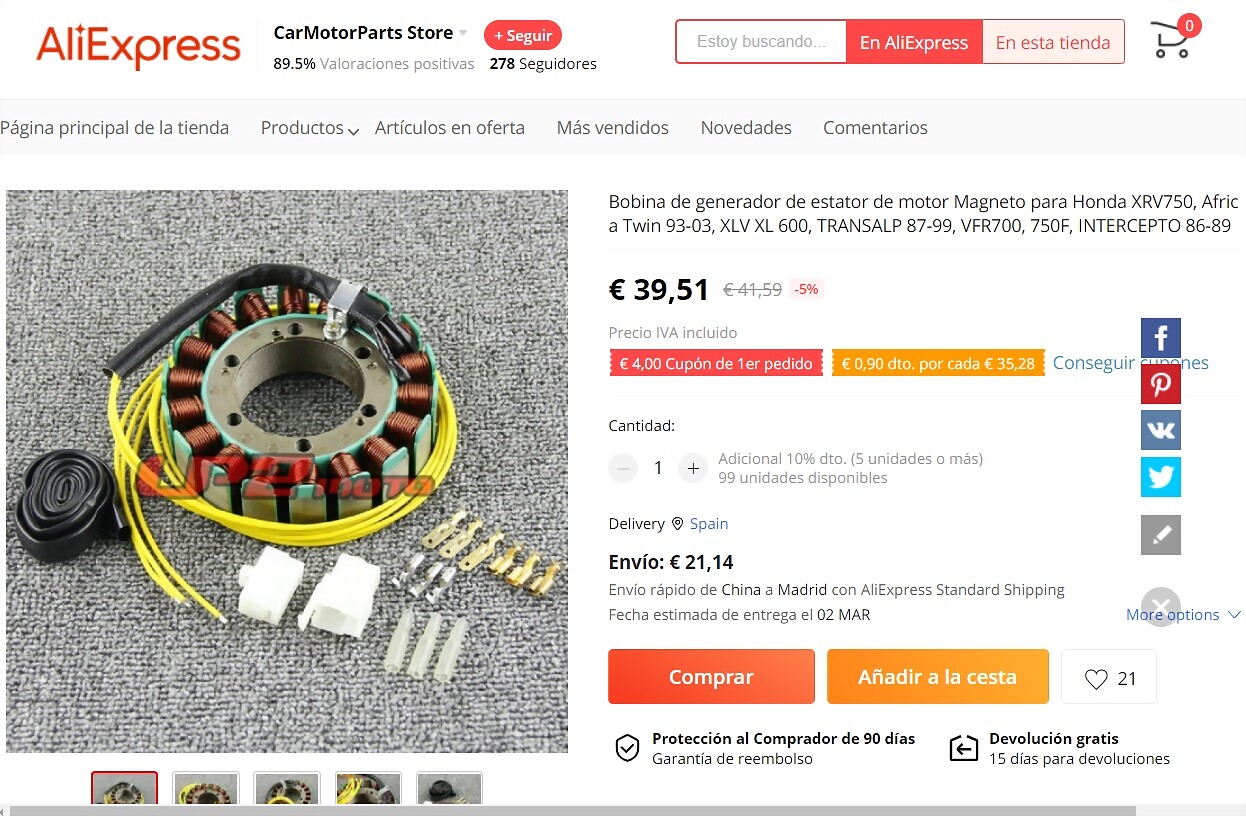
Task: Add item to wishlist heart
Action: click(x=1109, y=677)
